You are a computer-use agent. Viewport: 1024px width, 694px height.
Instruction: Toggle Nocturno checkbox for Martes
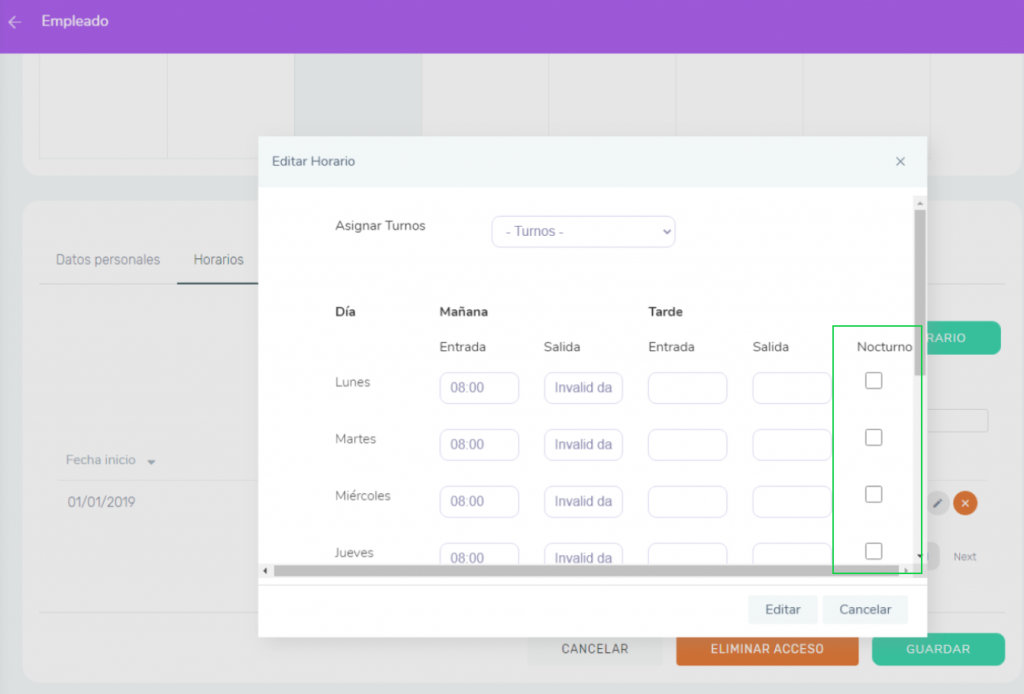[873, 438]
